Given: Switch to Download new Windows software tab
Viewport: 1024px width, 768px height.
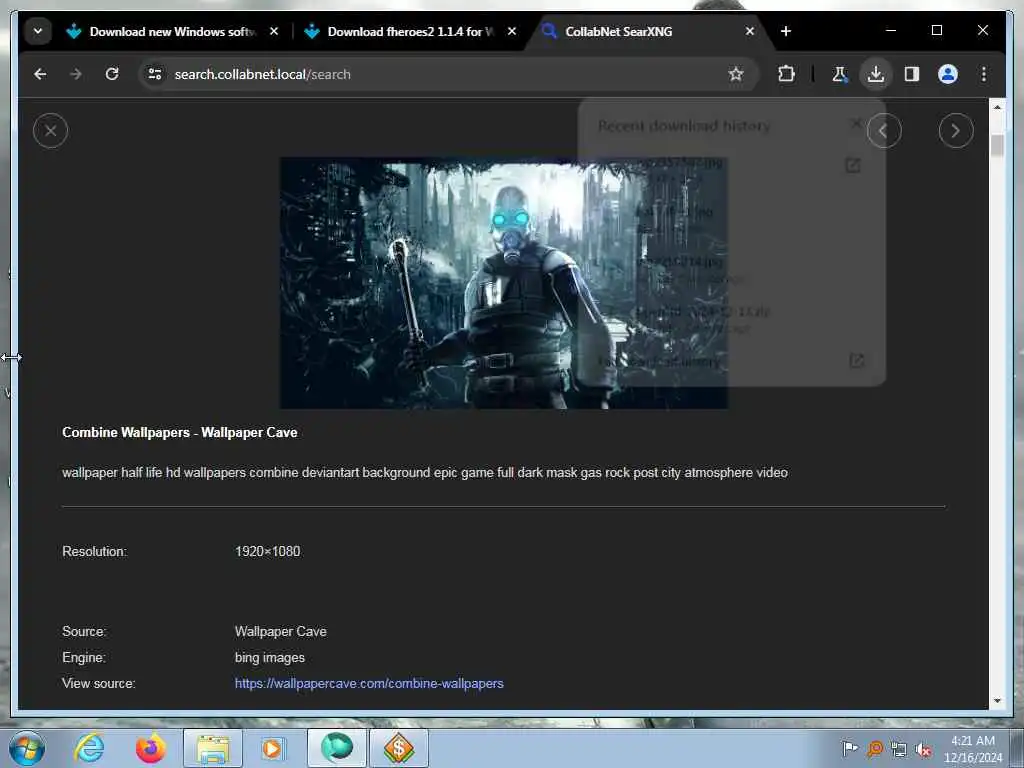Looking at the screenshot, I should pyautogui.click(x=173, y=31).
